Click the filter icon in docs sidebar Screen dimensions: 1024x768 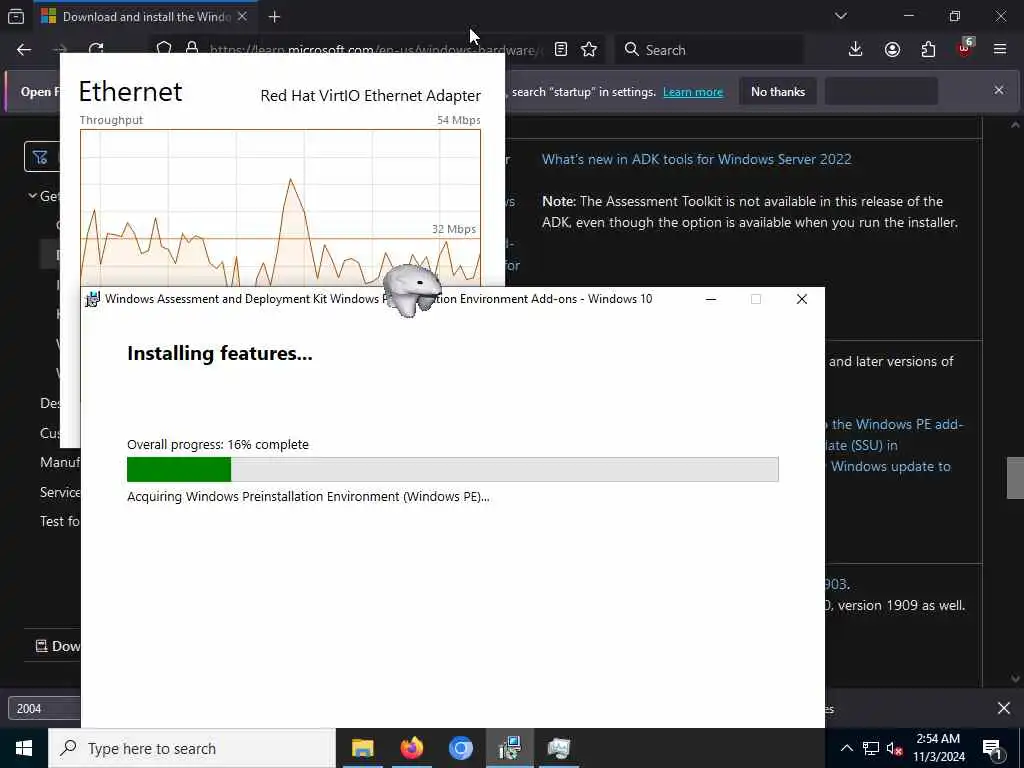click(40, 157)
